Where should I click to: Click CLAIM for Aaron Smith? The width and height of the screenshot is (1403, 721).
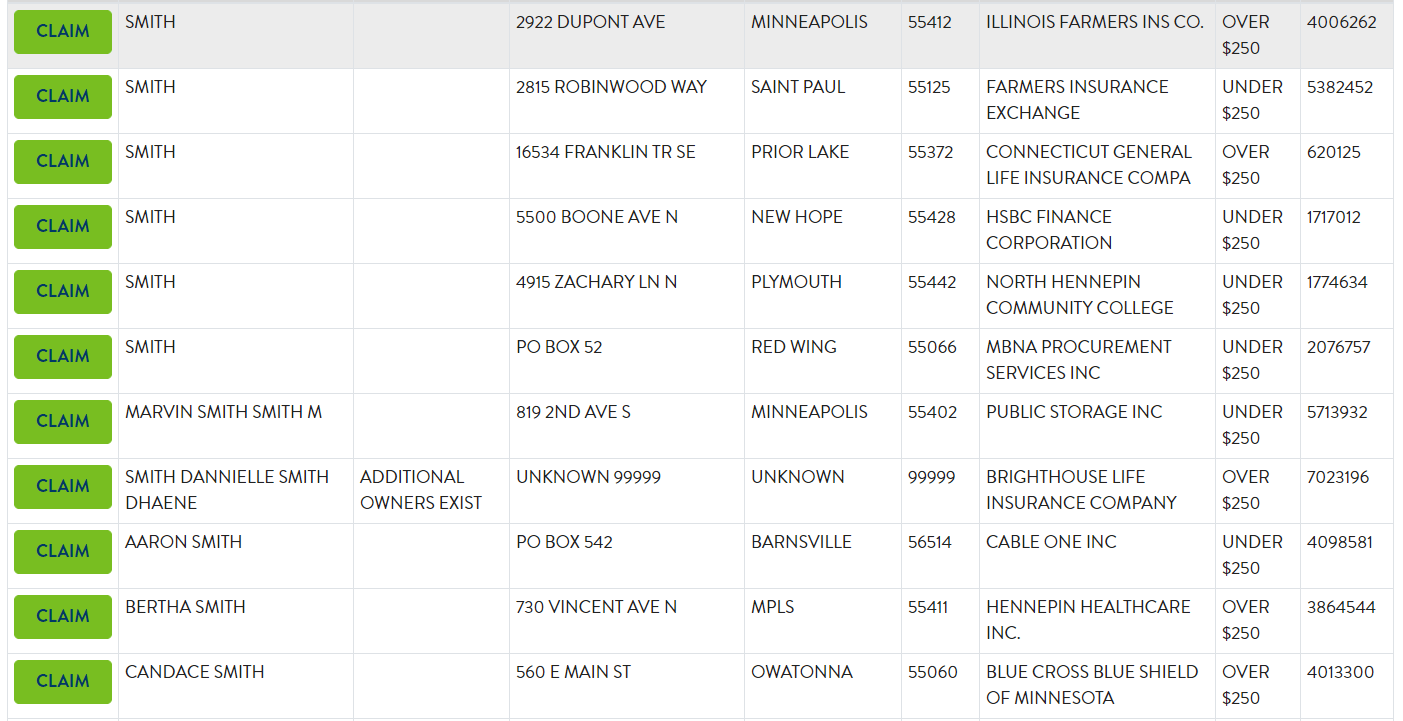pos(62,552)
